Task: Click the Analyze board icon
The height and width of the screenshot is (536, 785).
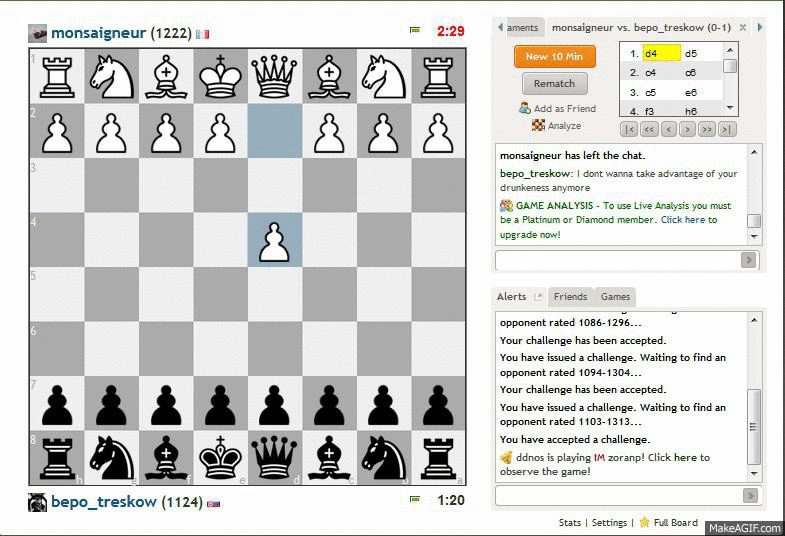Action: (x=538, y=126)
